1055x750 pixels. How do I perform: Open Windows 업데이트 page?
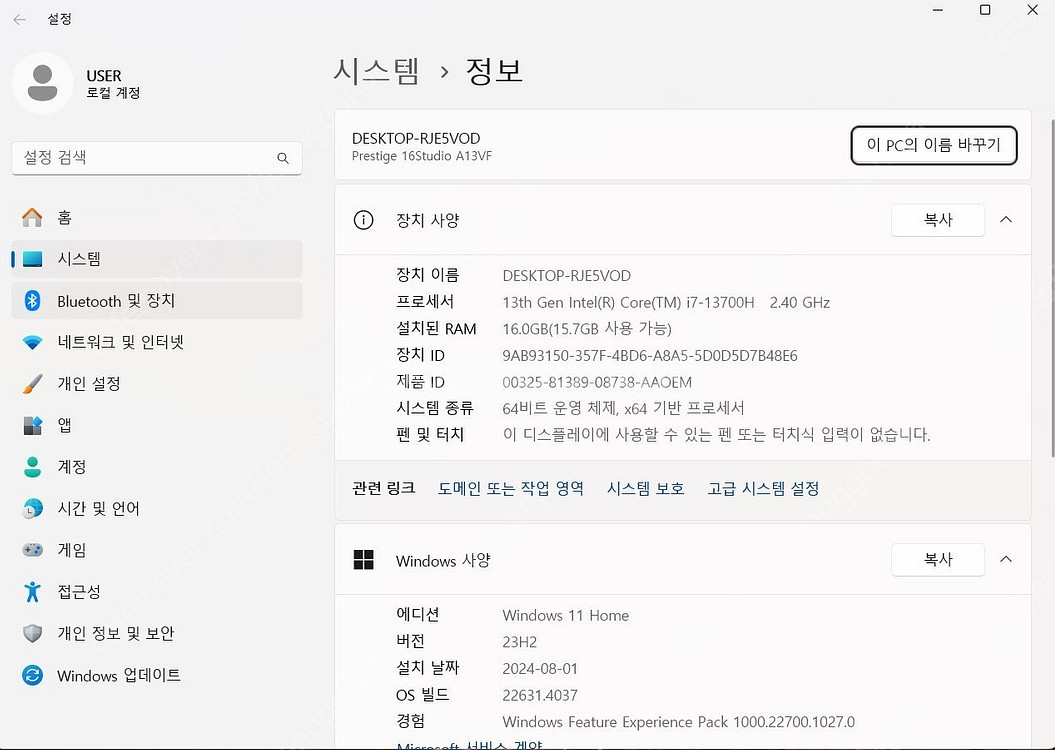click(157, 675)
